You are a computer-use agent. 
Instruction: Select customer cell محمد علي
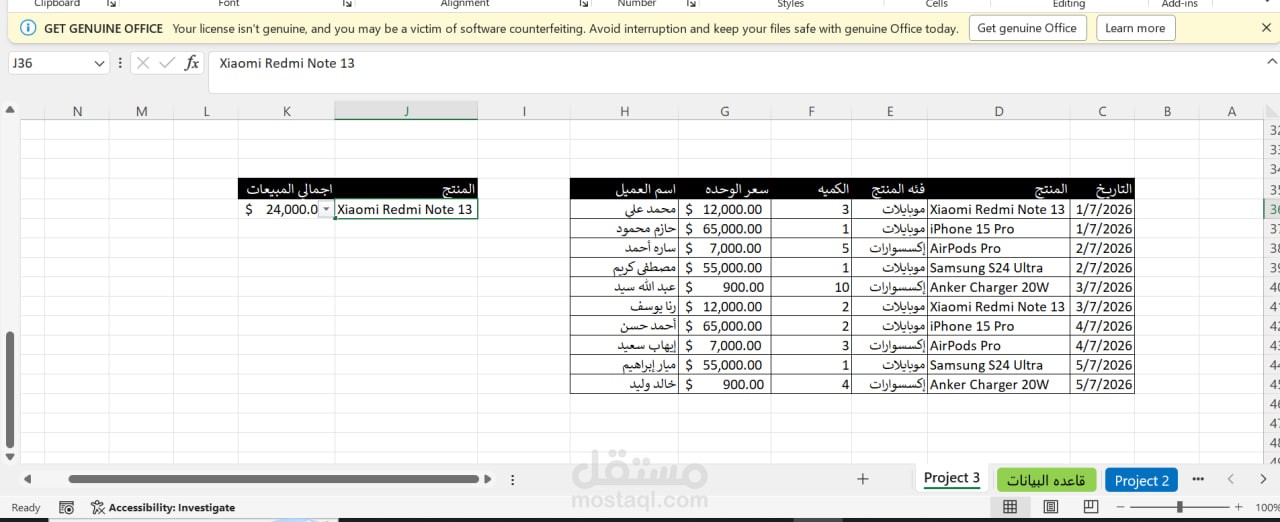point(625,209)
